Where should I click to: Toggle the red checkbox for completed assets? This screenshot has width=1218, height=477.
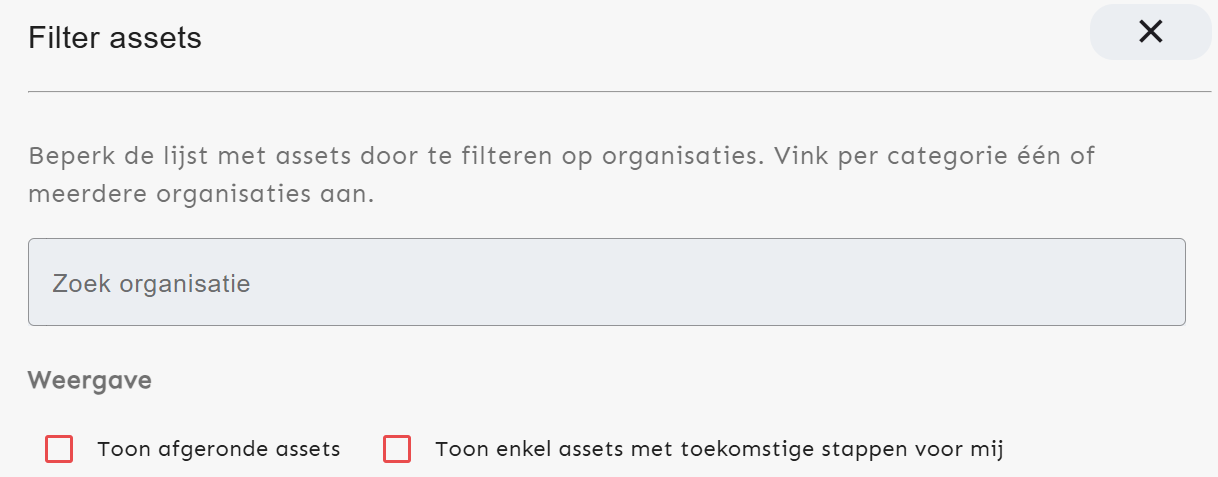tap(59, 450)
